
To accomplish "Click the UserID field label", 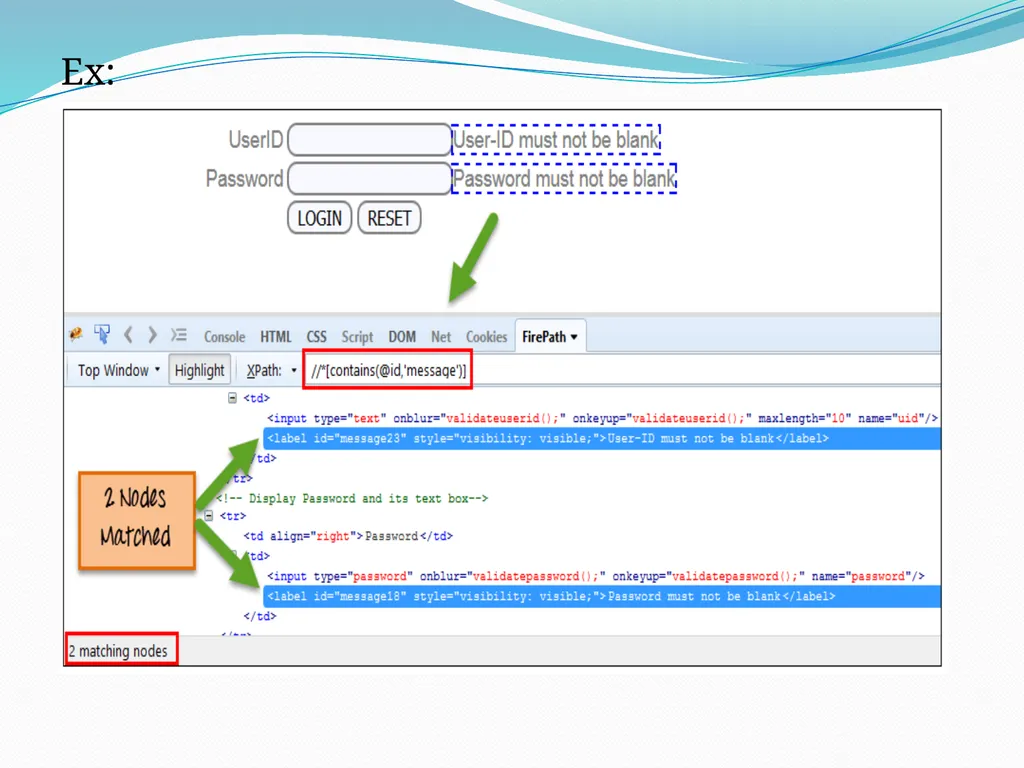I will click(255, 140).
